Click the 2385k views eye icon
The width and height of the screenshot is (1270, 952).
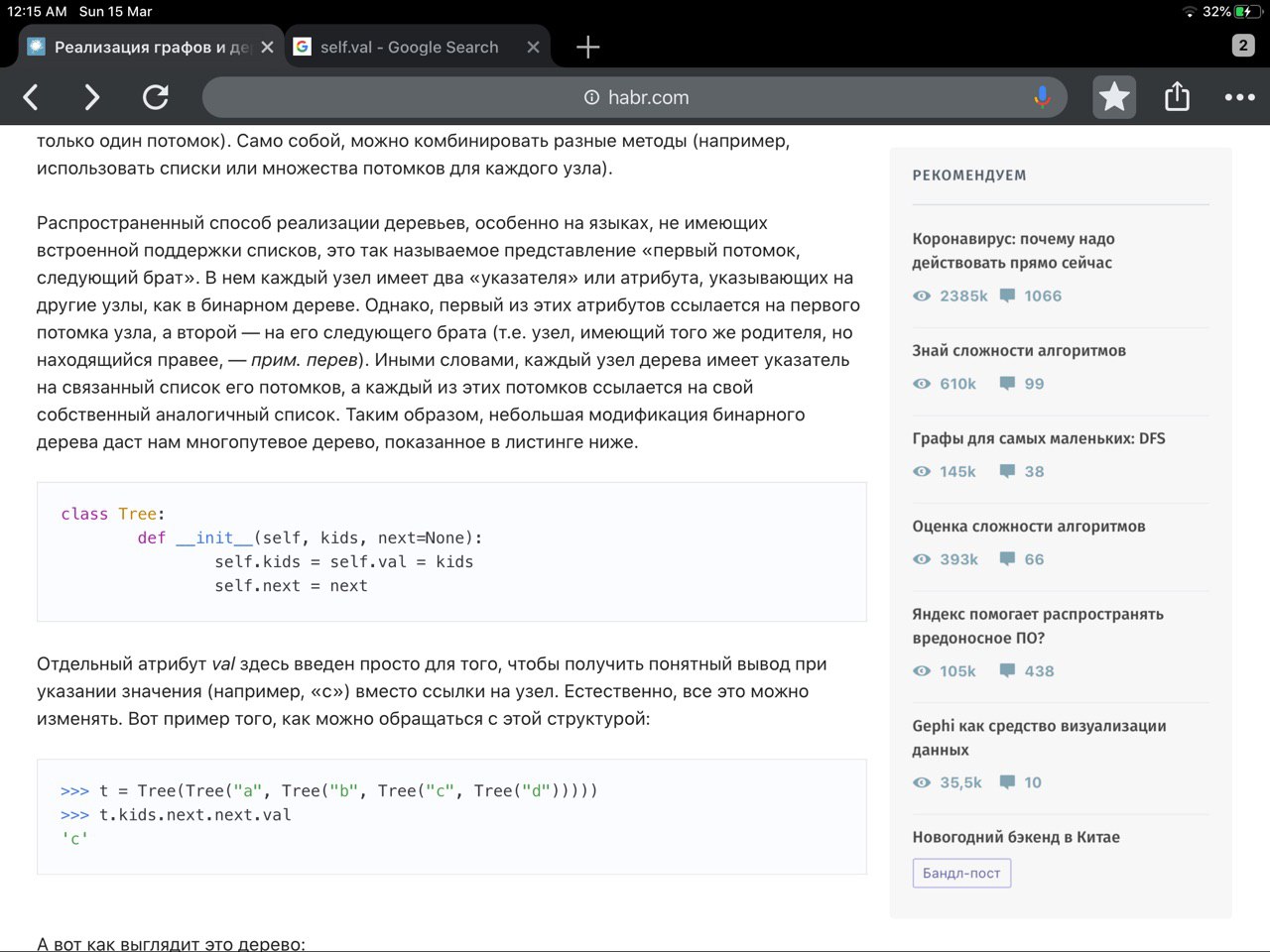[922, 296]
